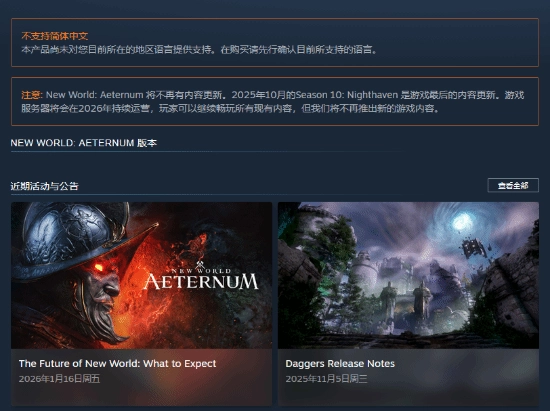Click the NEW WORLD: AETERNUM 版本 heading
This screenshot has height=411, width=550.
click(83, 143)
